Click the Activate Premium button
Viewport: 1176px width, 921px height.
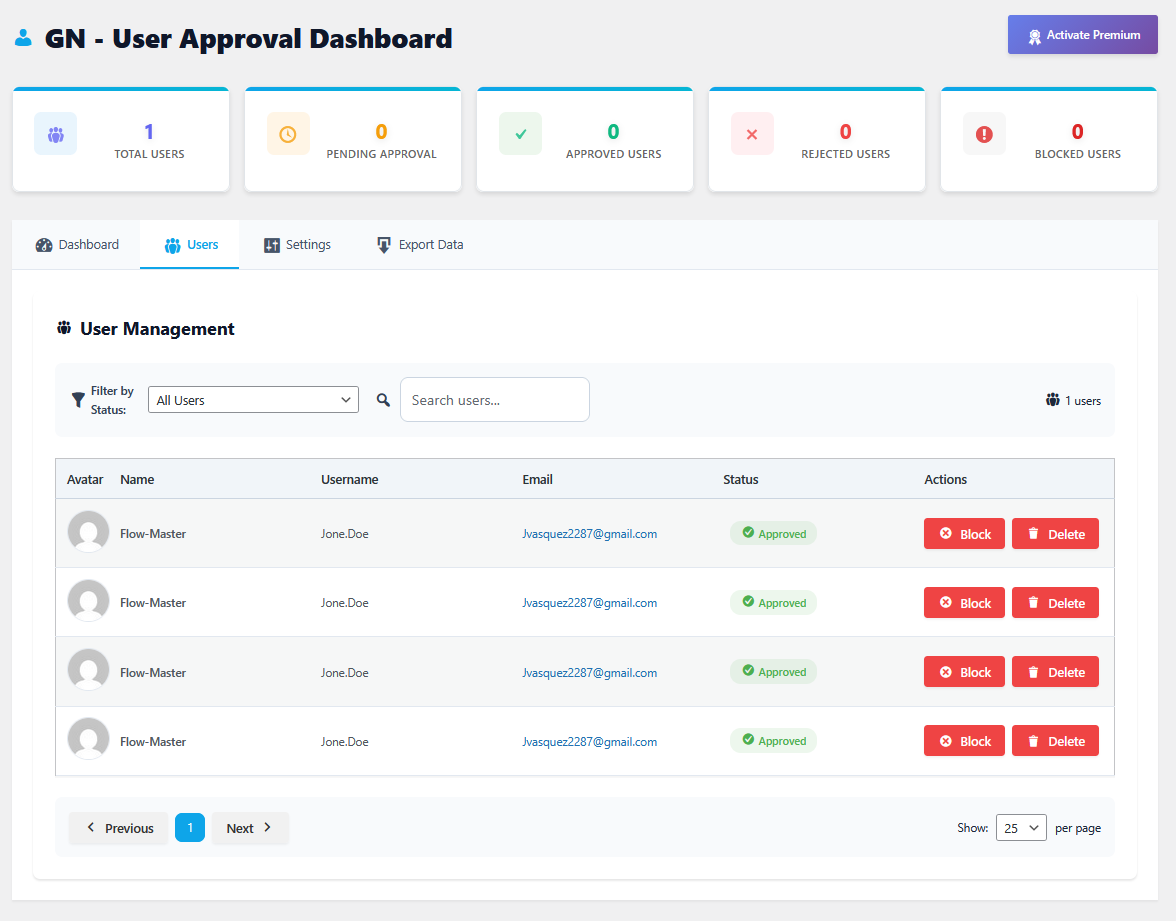point(1082,34)
